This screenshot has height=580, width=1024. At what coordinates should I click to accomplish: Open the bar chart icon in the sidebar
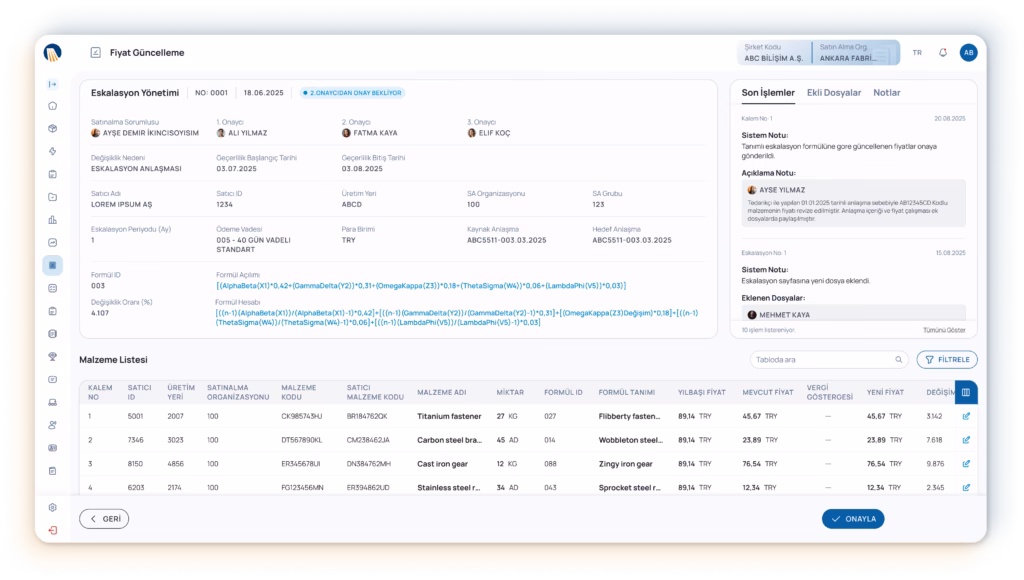click(x=53, y=219)
